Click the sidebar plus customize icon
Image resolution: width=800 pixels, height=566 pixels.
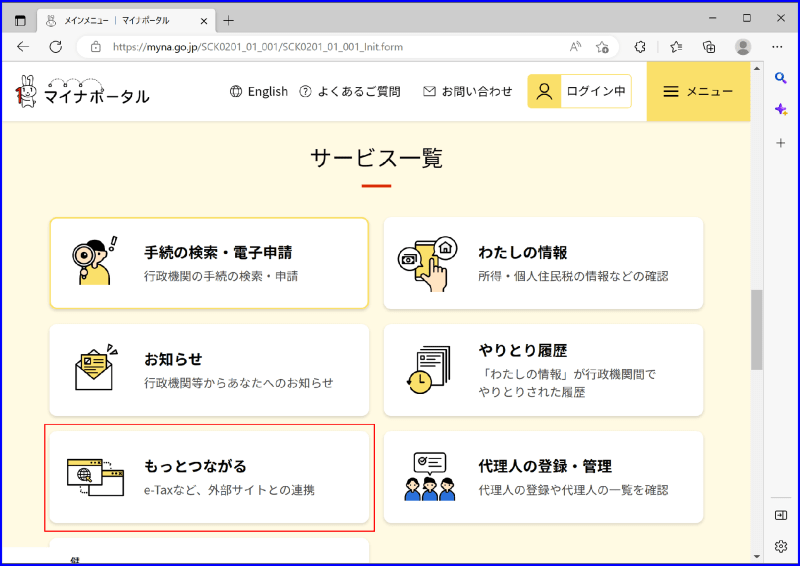tap(781, 143)
